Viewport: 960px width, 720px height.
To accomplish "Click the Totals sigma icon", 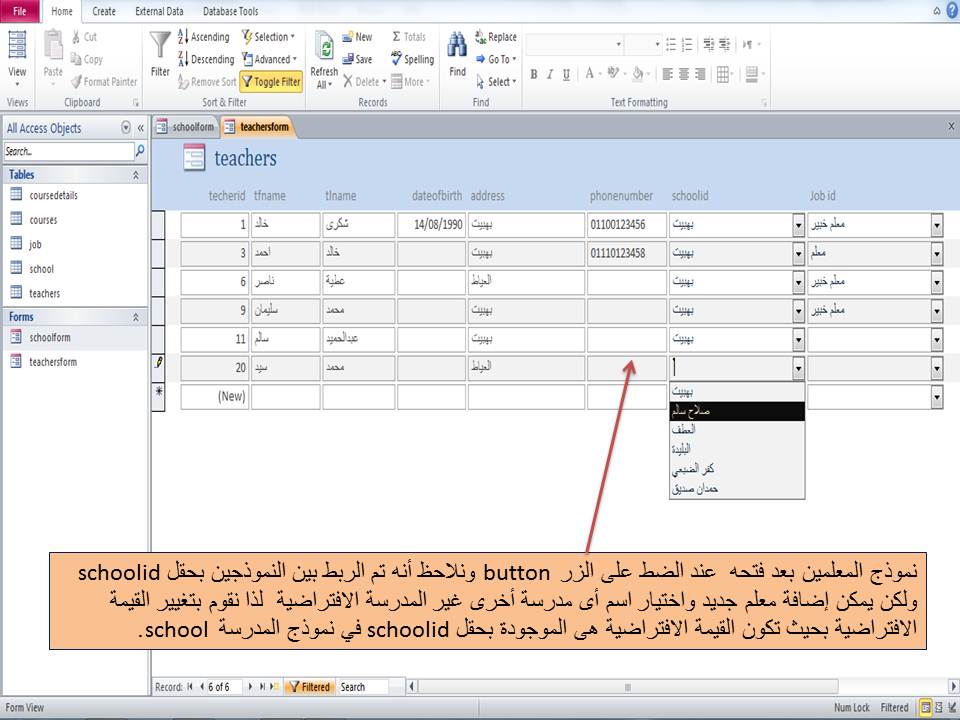I will (396, 37).
